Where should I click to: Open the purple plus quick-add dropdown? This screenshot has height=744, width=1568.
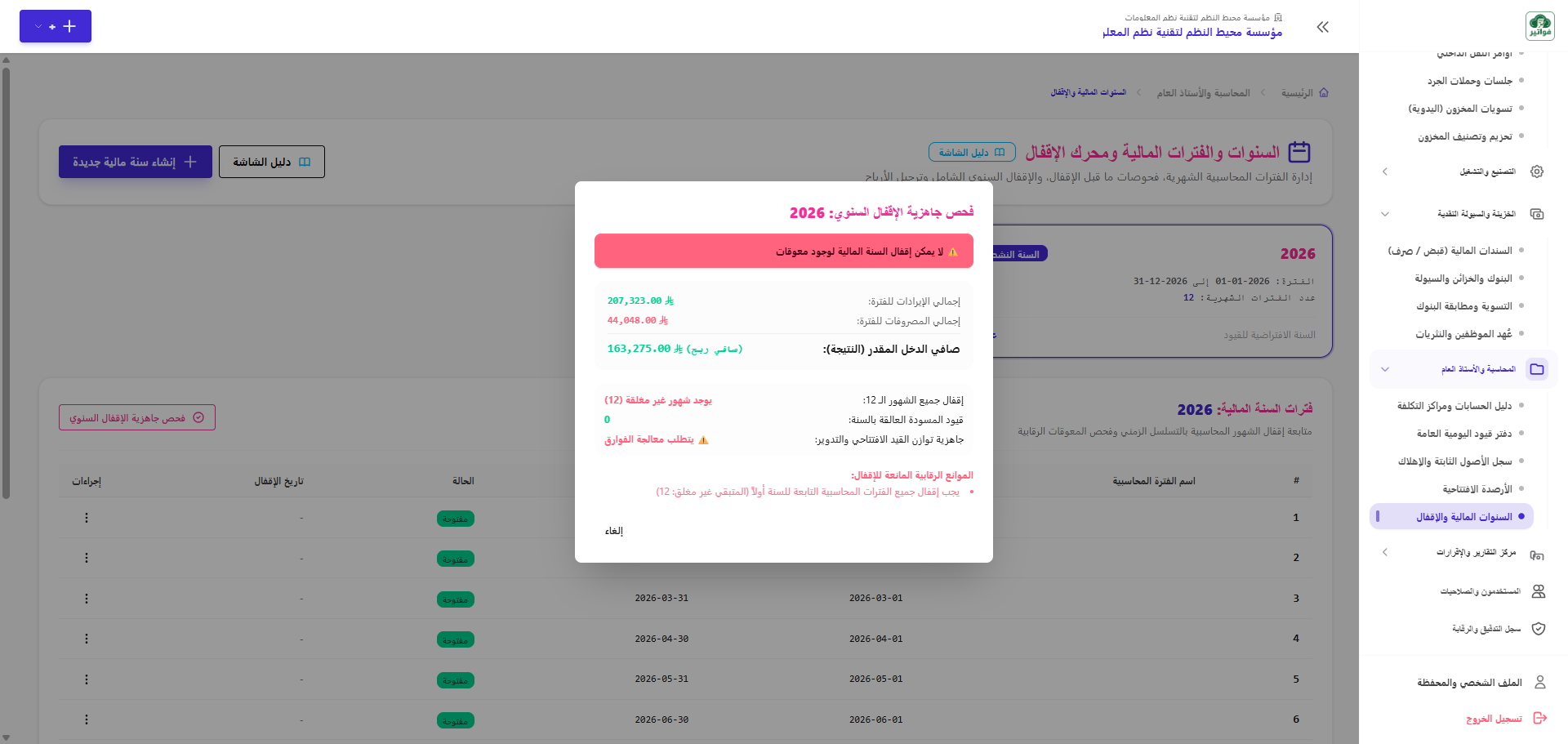(x=56, y=26)
